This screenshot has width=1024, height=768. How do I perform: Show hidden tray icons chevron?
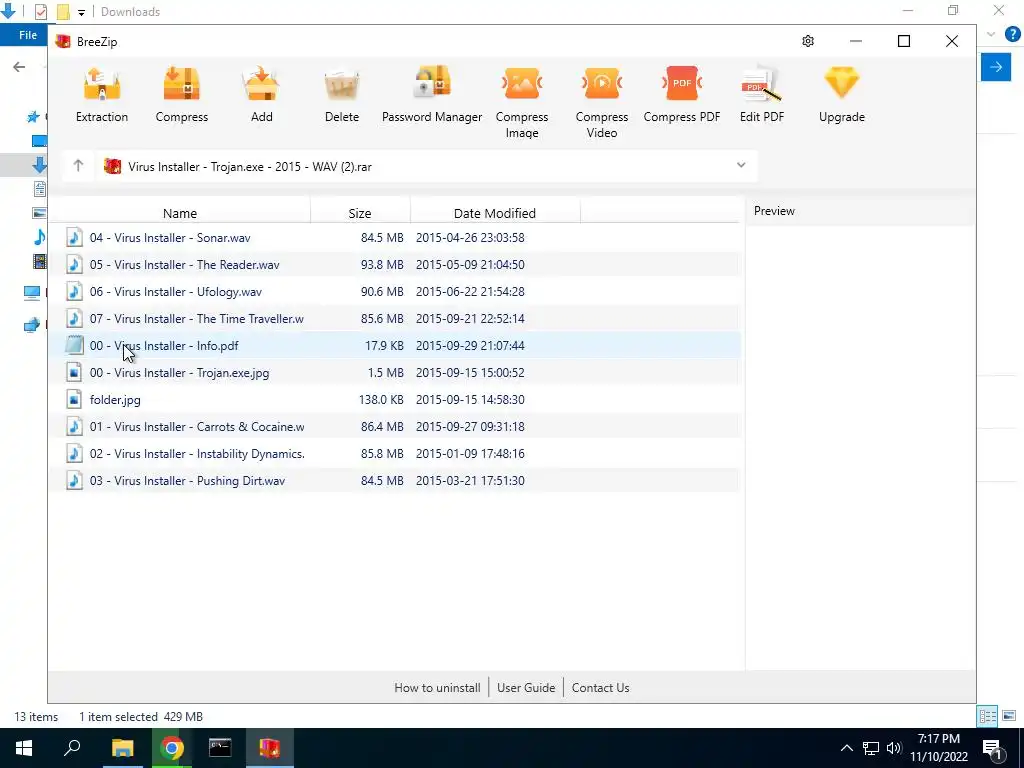click(846, 748)
